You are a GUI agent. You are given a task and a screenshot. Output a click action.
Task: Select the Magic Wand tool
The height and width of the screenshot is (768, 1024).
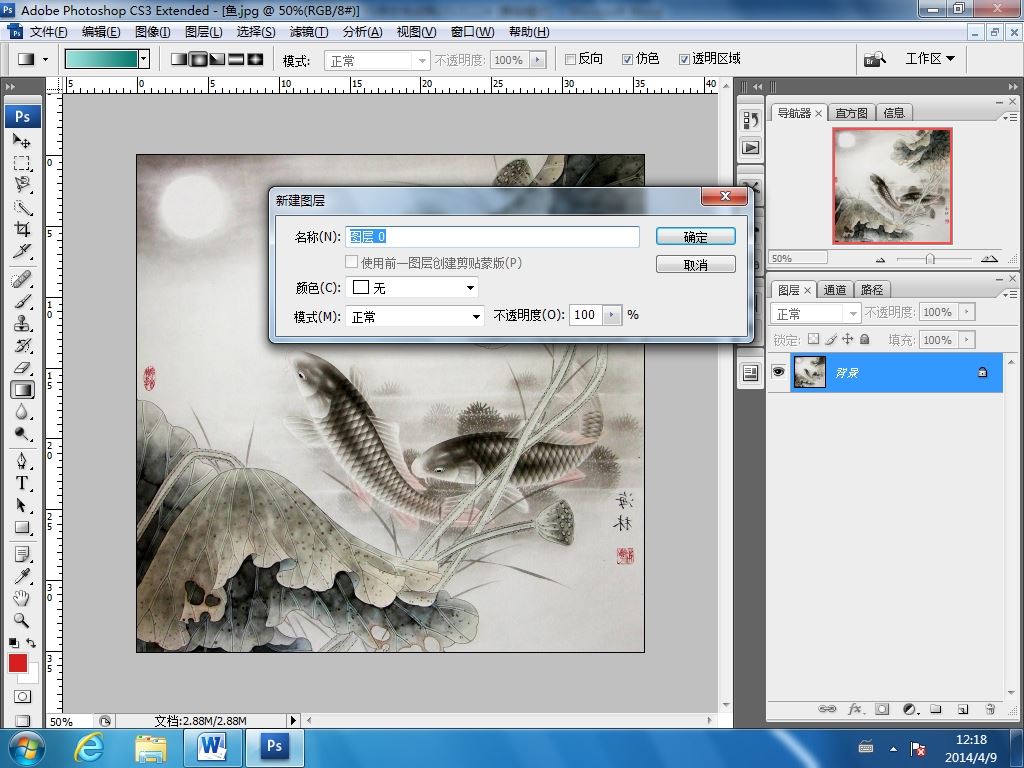tap(22, 207)
